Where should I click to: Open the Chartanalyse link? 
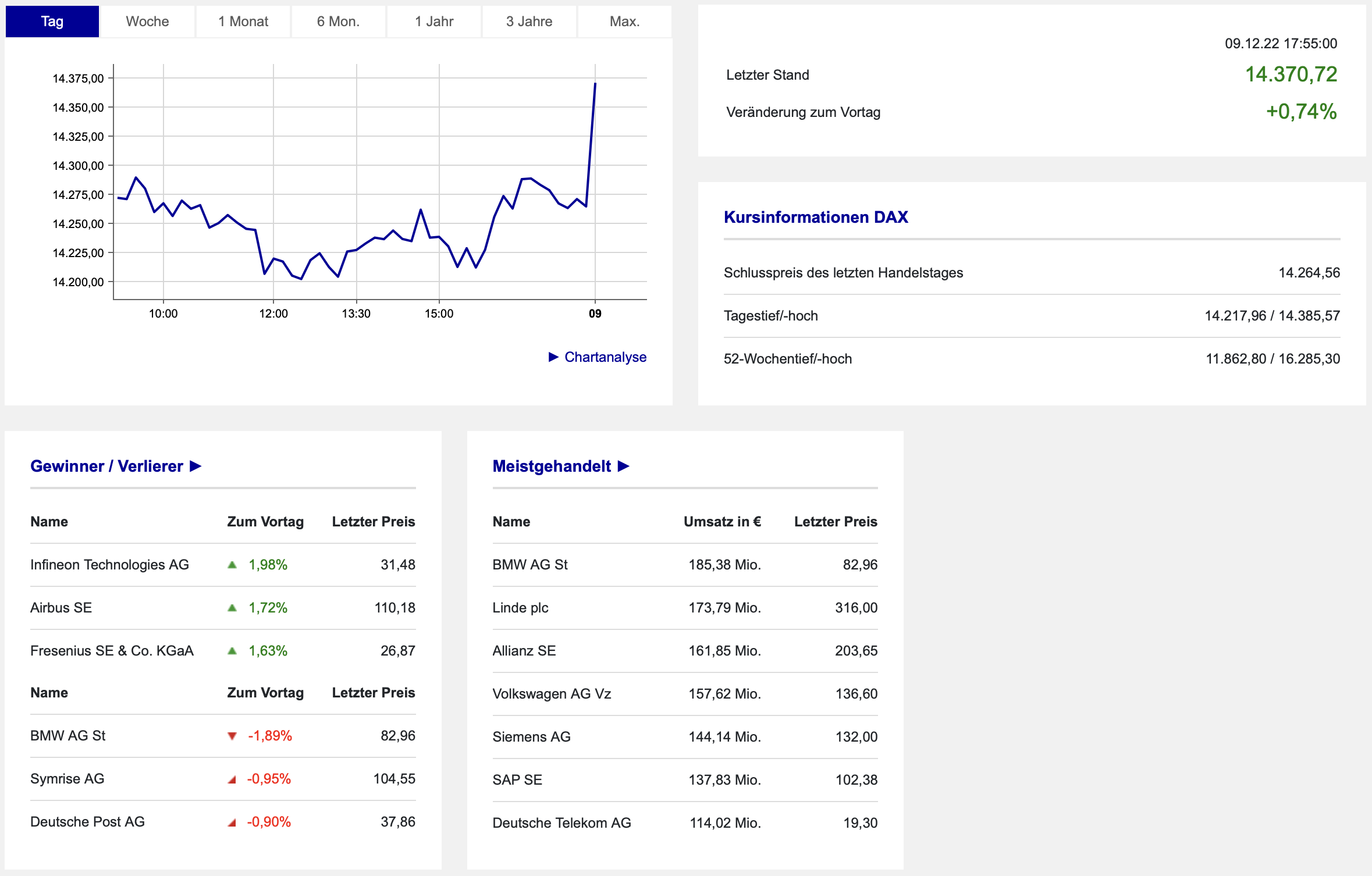pyautogui.click(x=605, y=357)
